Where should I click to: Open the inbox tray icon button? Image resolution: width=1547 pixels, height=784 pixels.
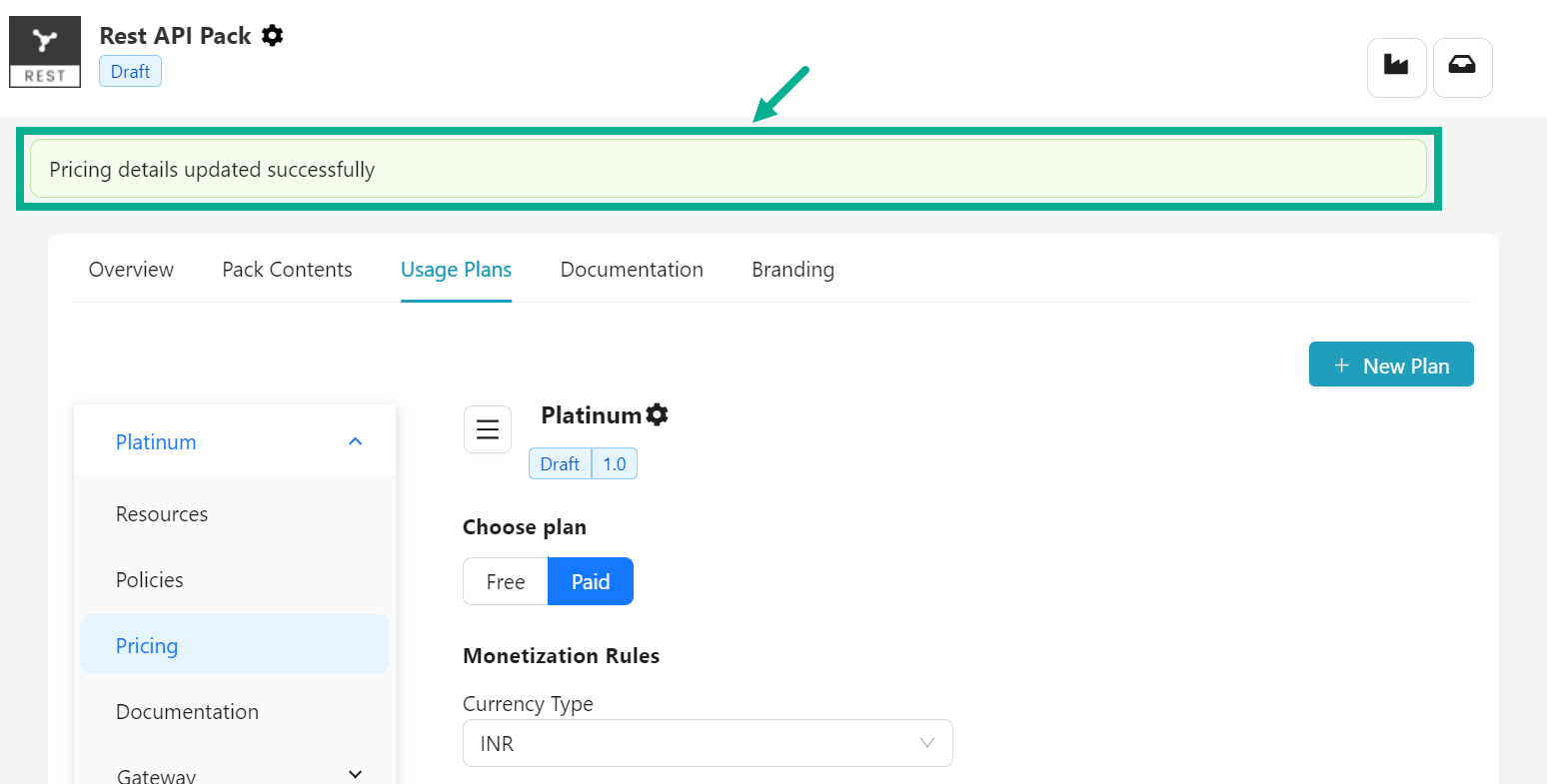point(1462,67)
